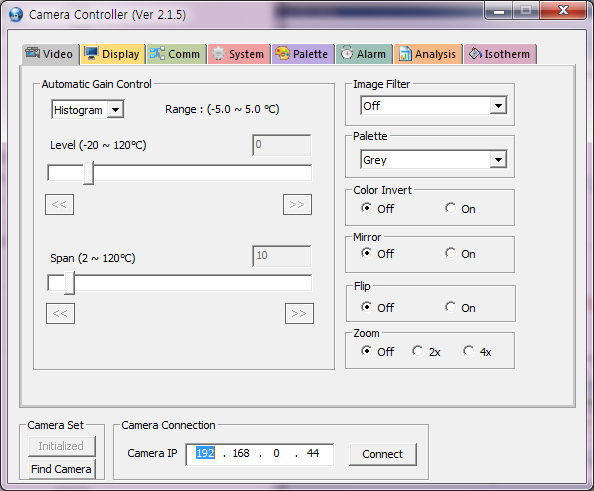The width and height of the screenshot is (594, 491).
Task: Click the Video tab camera icon
Action: [33, 53]
